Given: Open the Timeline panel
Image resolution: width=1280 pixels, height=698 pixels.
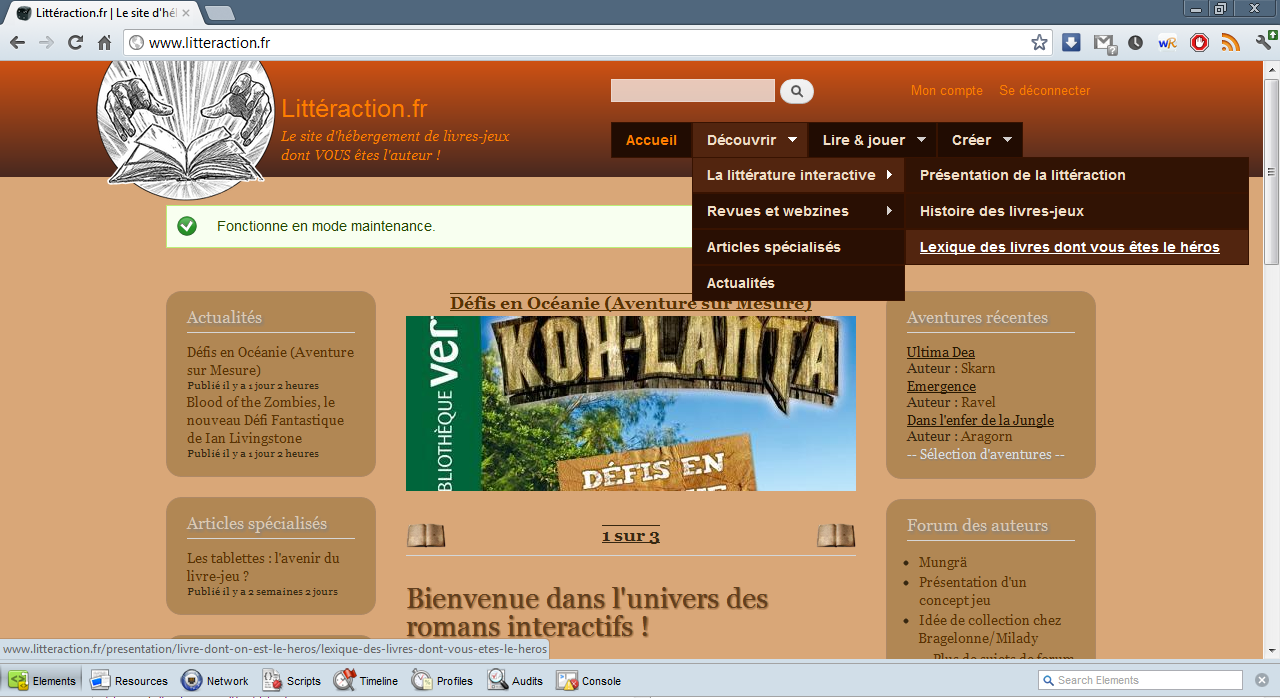Looking at the screenshot, I should 367,681.
